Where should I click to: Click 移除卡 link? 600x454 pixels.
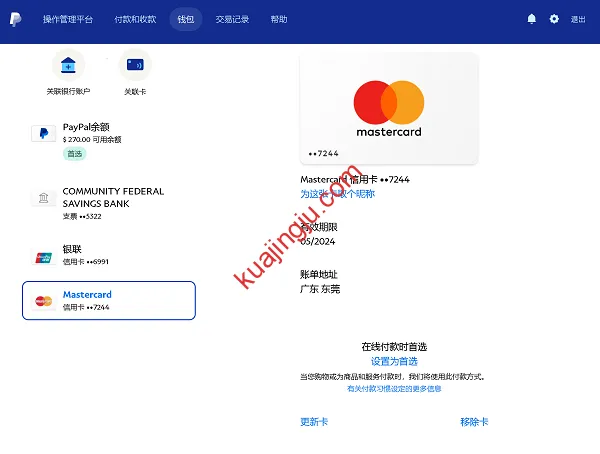click(x=474, y=422)
